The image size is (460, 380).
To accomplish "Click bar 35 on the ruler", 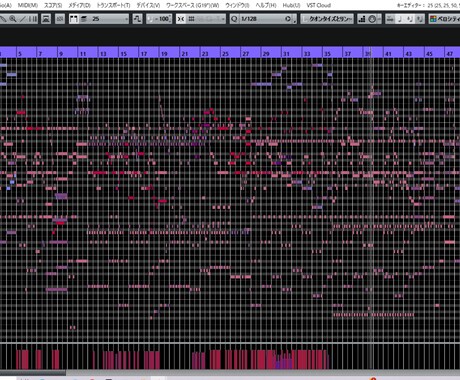I will (327, 53).
